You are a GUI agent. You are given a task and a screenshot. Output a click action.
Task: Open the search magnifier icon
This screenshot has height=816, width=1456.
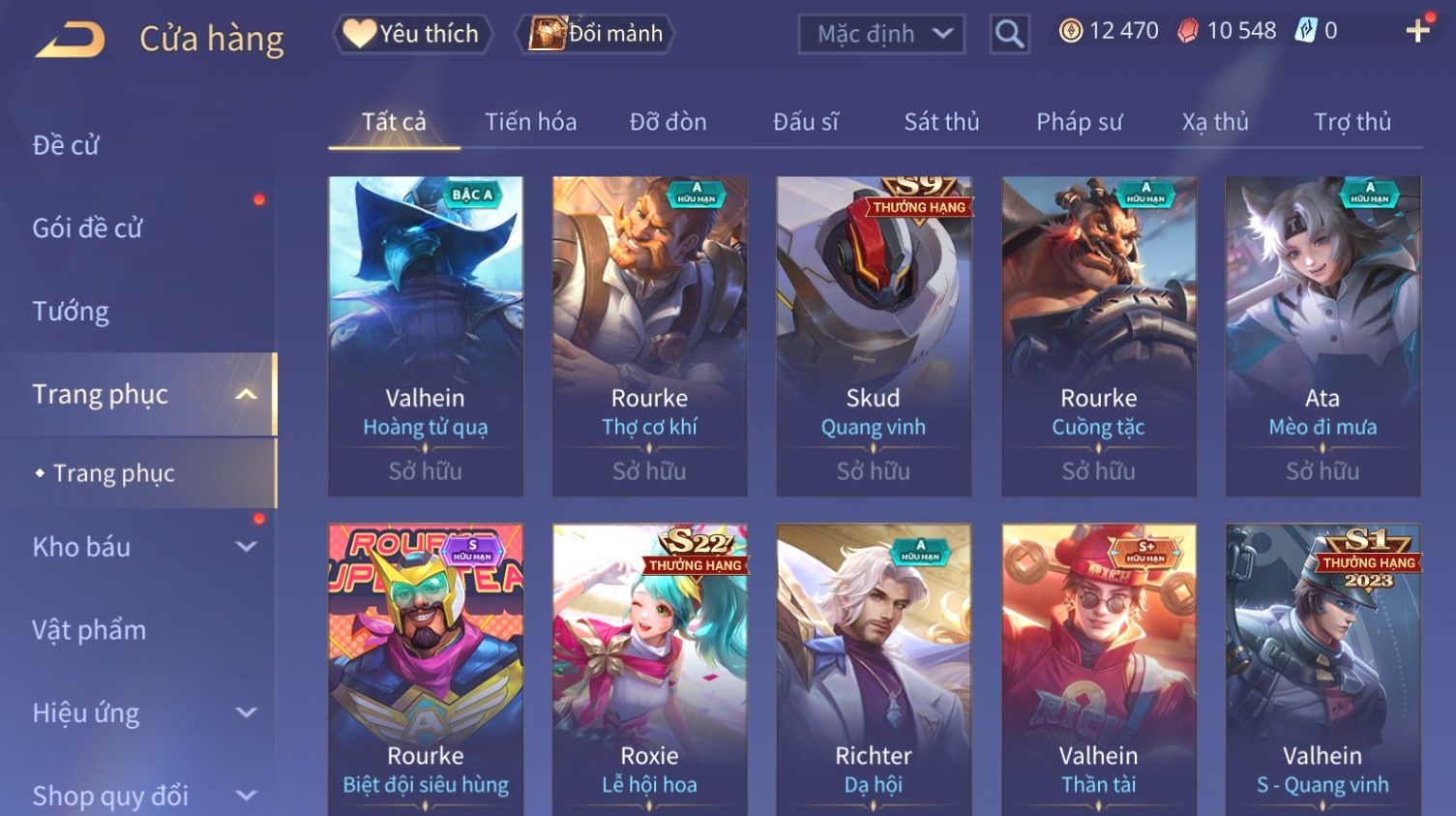1009,35
